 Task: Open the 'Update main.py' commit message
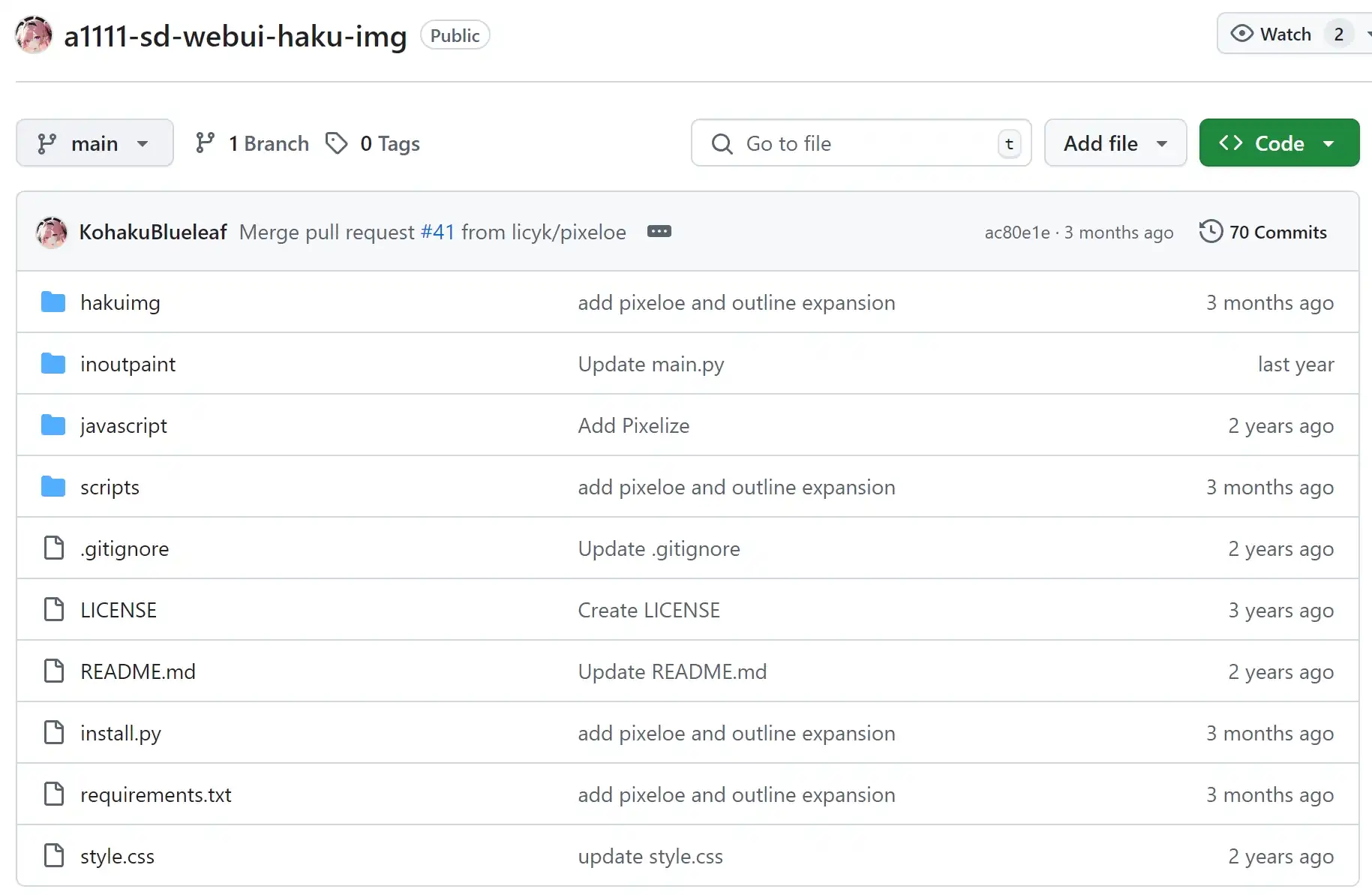[x=651, y=364]
